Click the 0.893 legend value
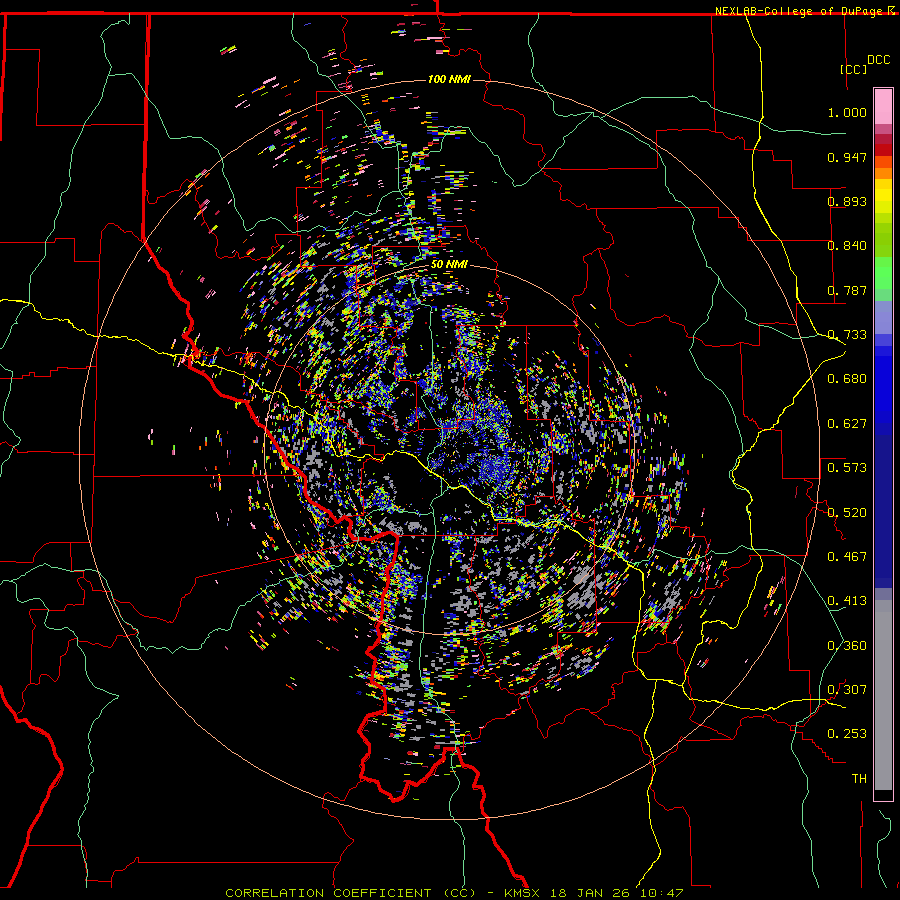The height and width of the screenshot is (900, 900). tap(847, 201)
